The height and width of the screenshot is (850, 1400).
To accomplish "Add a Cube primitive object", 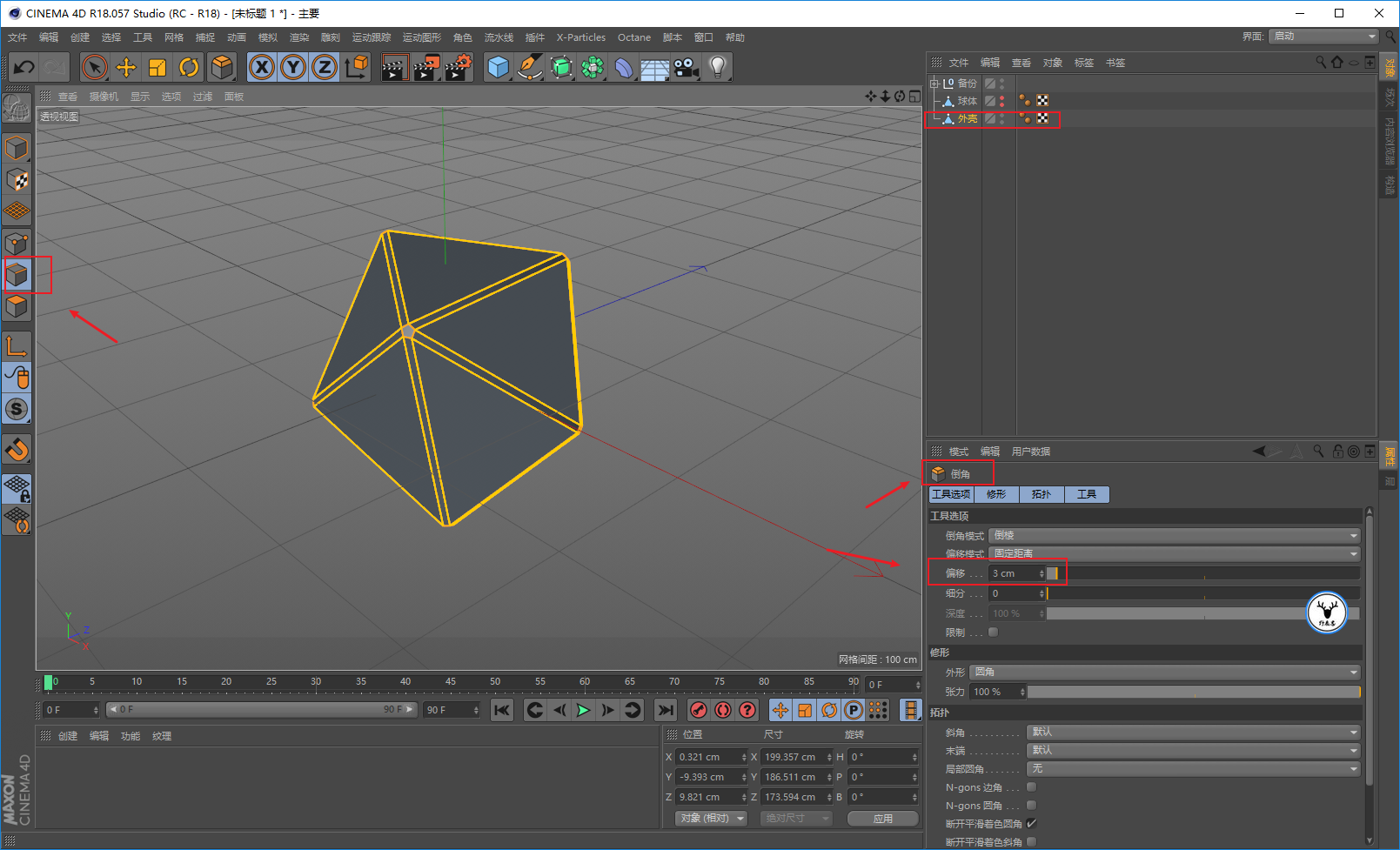I will (498, 67).
